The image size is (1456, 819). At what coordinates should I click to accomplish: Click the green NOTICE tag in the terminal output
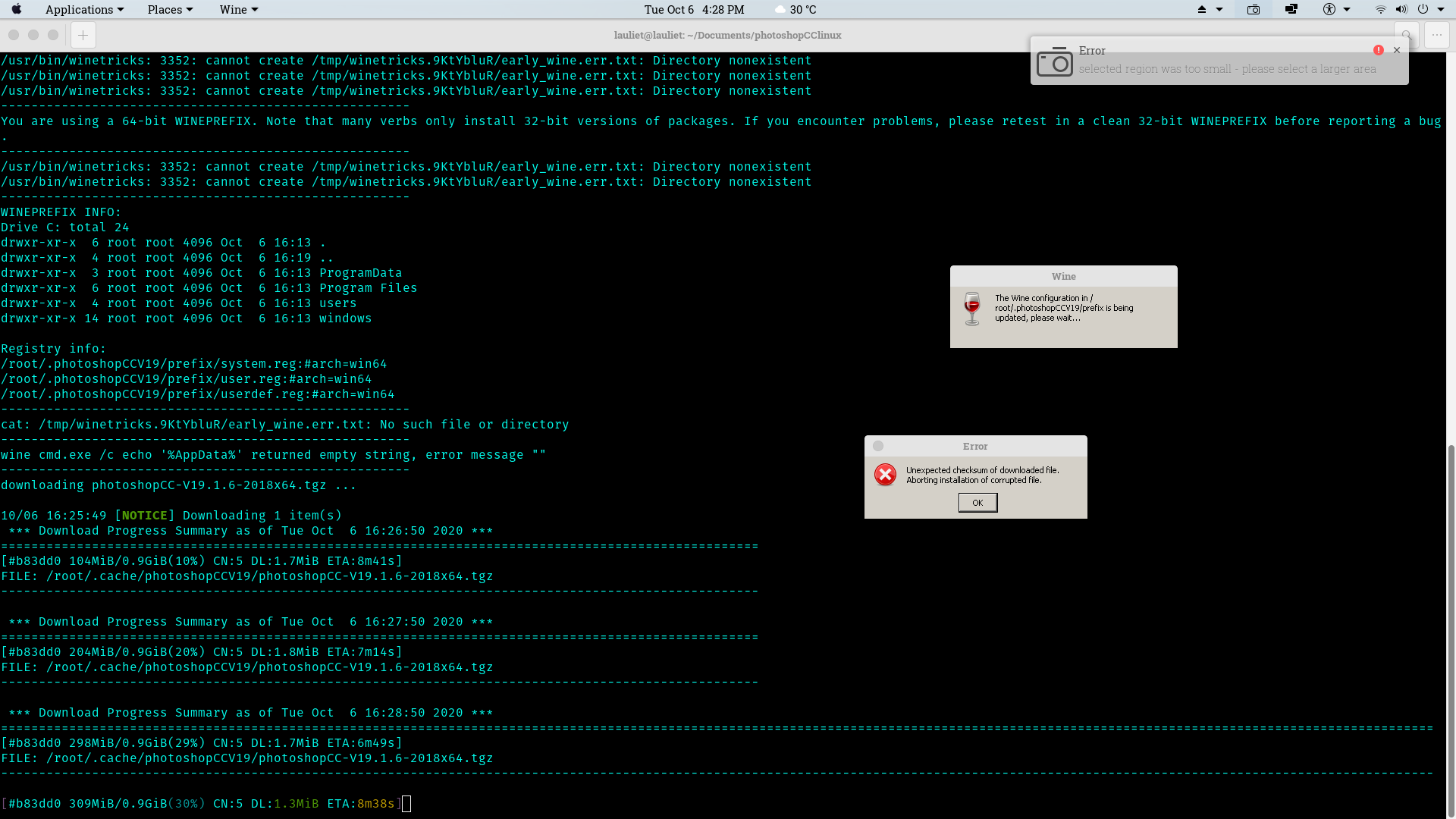pyautogui.click(x=144, y=516)
